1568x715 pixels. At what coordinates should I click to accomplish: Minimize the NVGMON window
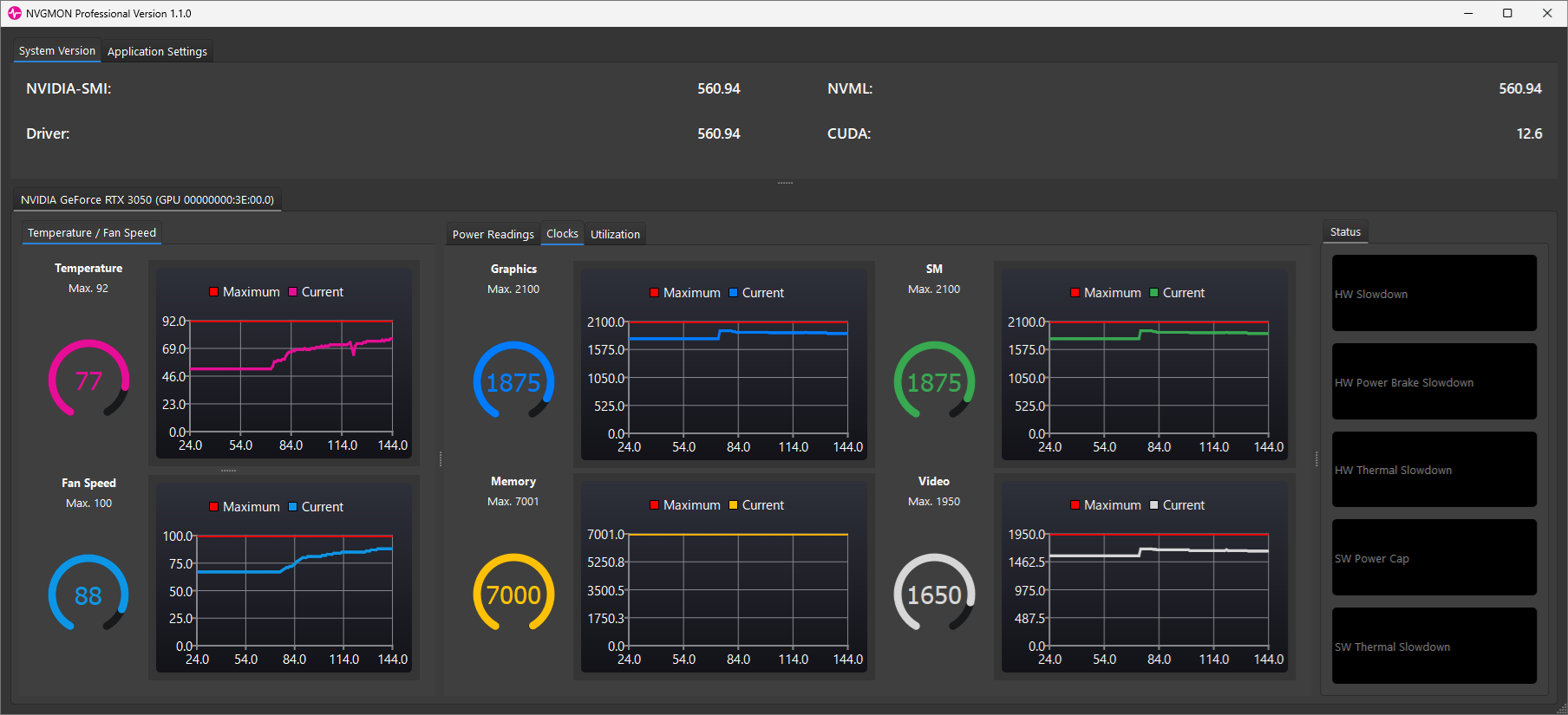(x=1468, y=13)
